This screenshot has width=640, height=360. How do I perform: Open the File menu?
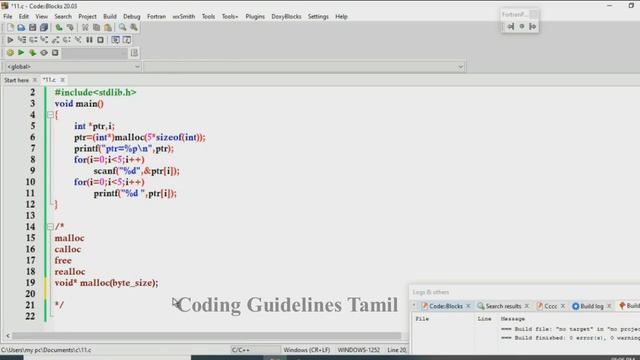coord(8,16)
